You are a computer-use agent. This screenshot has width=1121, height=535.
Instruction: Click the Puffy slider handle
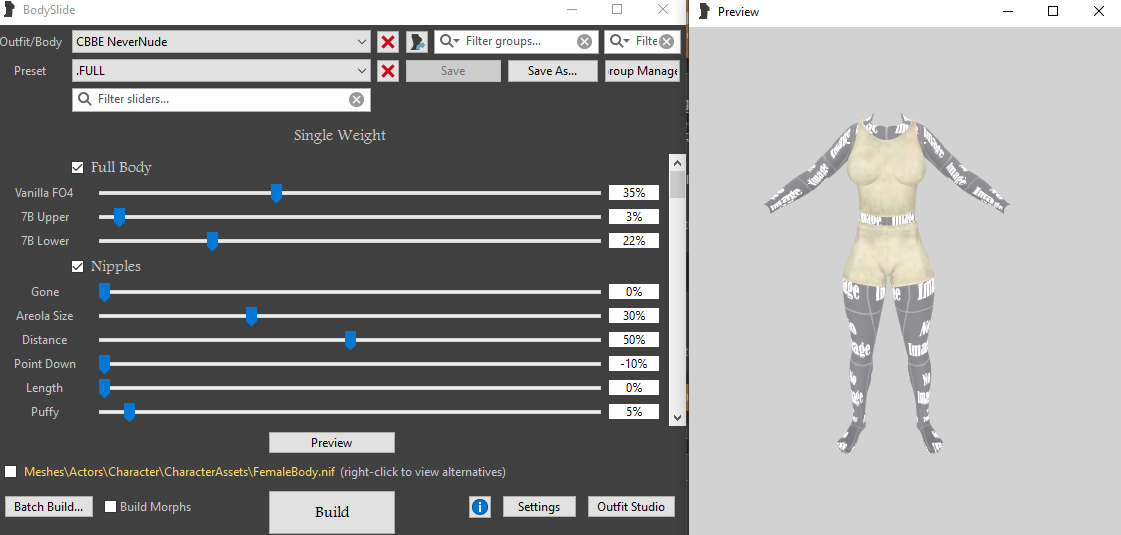(129, 413)
